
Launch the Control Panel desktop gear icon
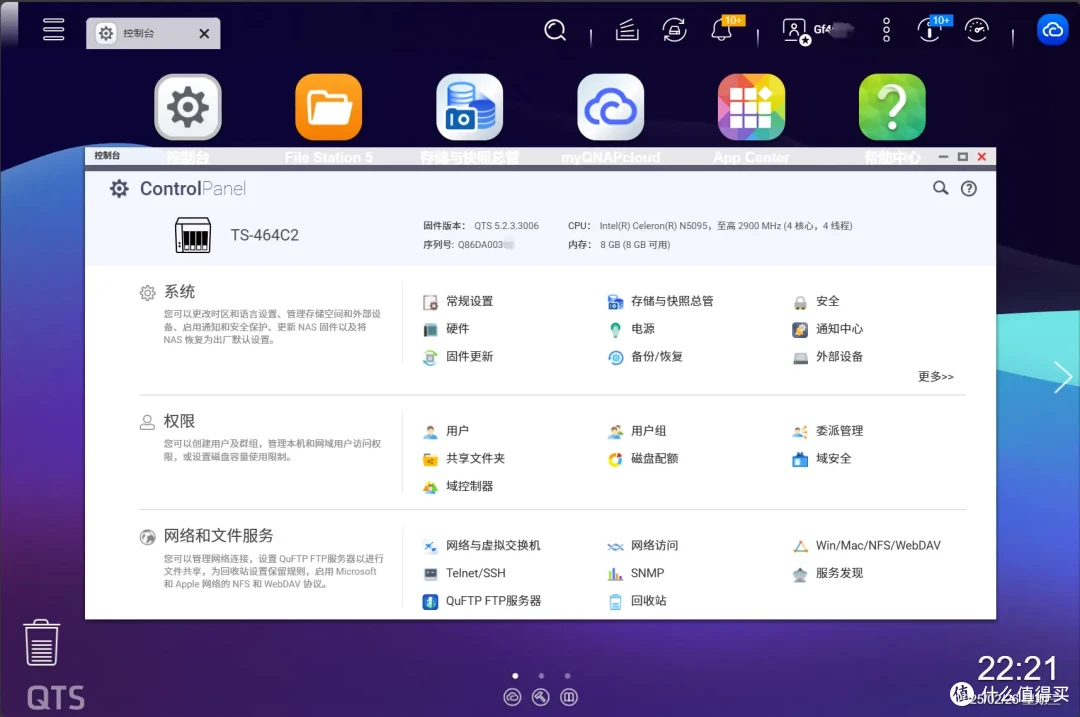[188, 107]
